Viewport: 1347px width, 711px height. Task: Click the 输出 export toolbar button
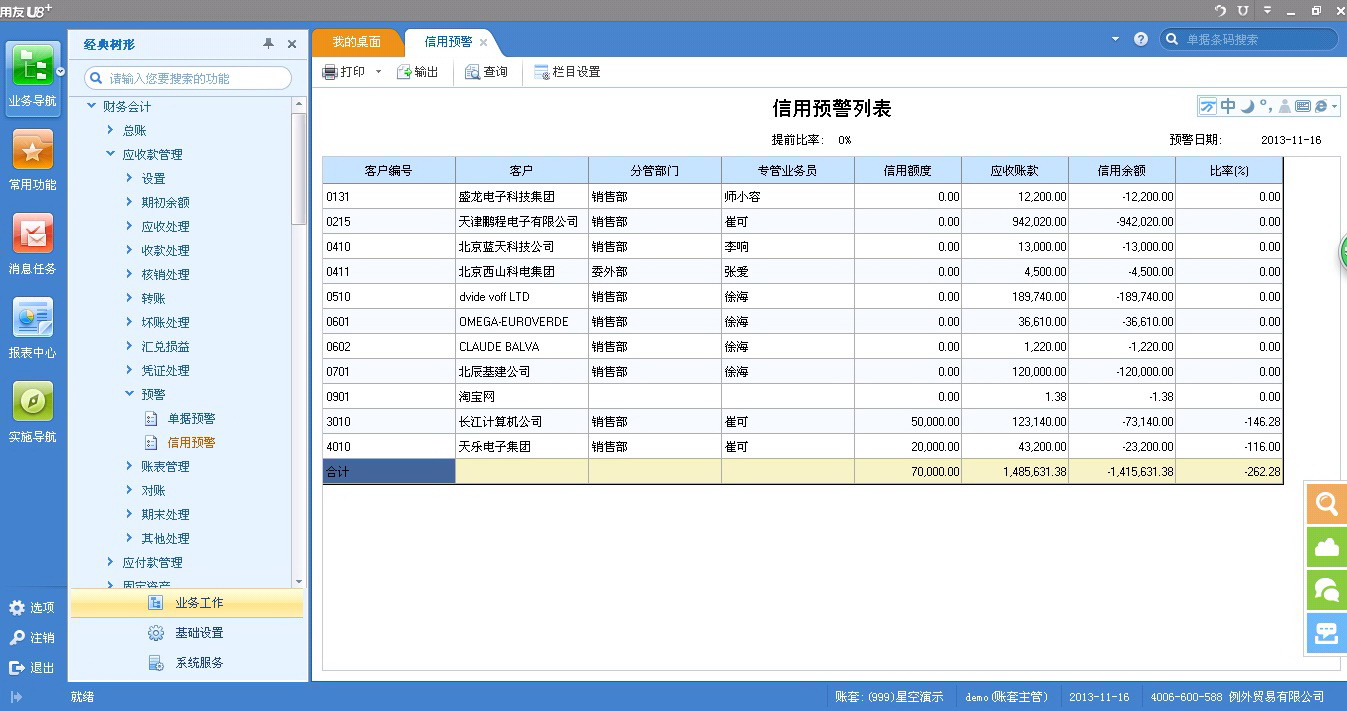click(418, 72)
